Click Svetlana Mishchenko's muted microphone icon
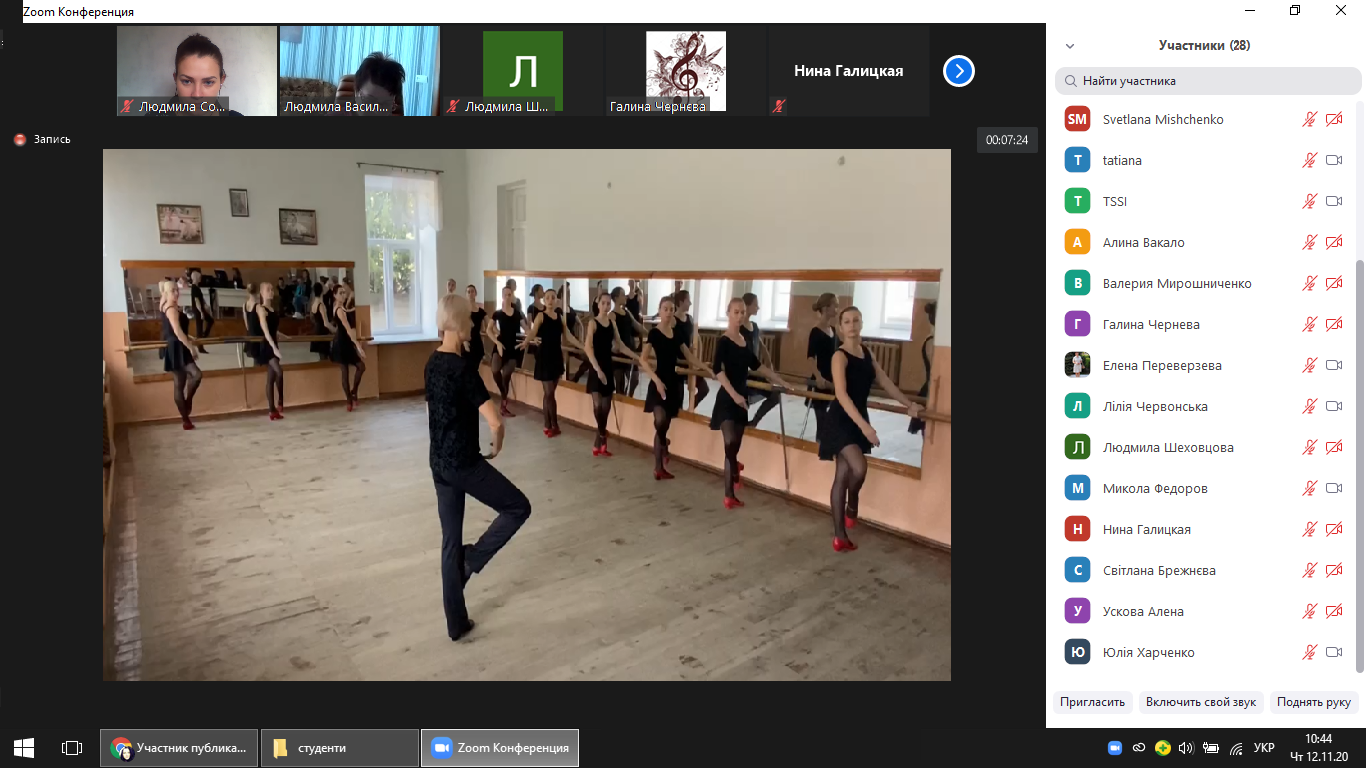This screenshot has height=768, width=1366. pyautogui.click(x=1309, y=120)
